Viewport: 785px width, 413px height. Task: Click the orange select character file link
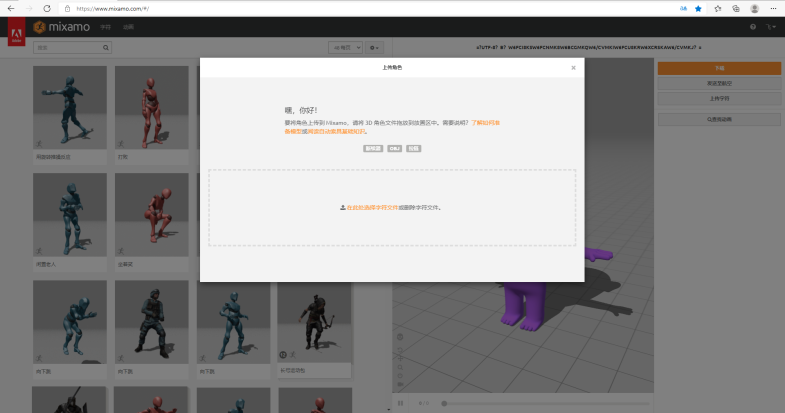tap(372, 208)
